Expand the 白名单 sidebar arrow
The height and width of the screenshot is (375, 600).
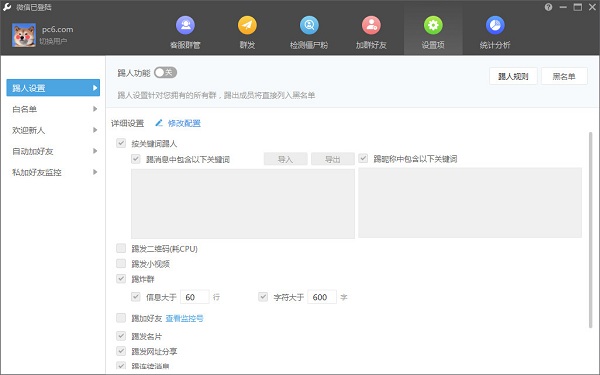pyautogui.click(x=95, y=109)
